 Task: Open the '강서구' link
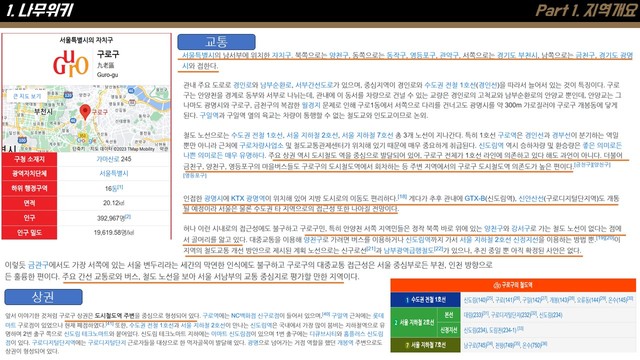[x=520, y=229]
